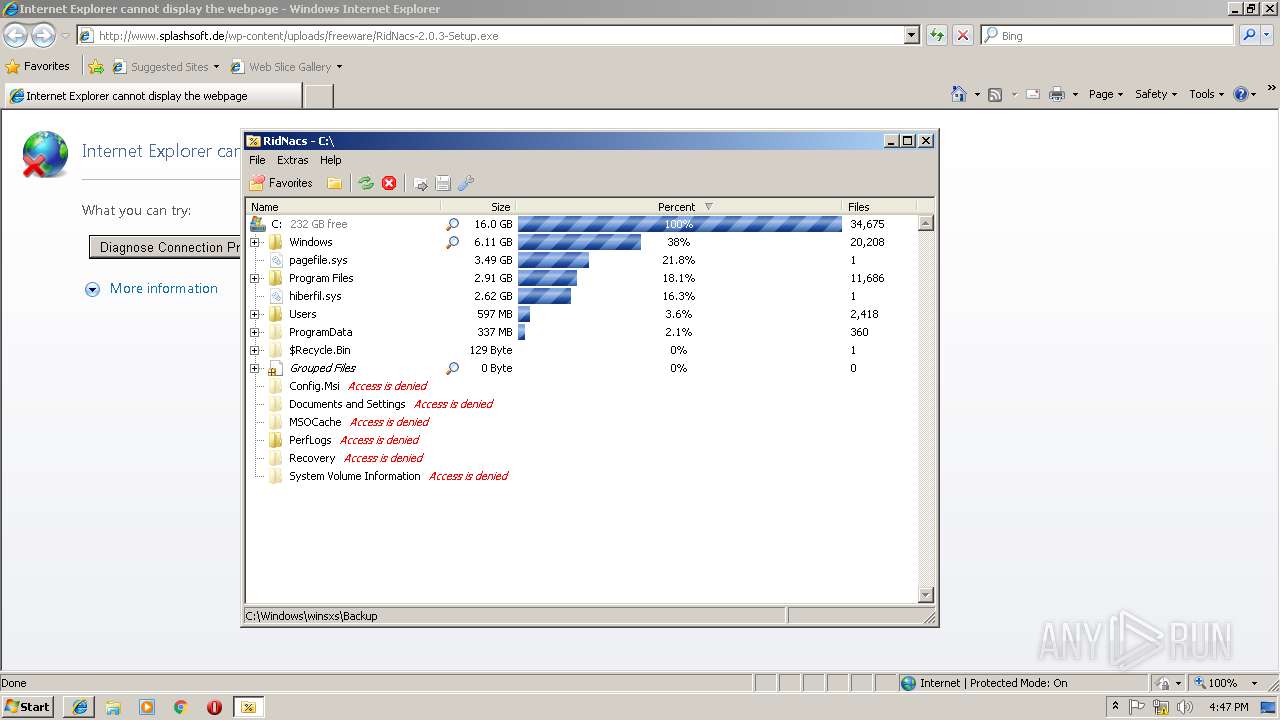Viewport: 1280px width, 720px height.
Task: Open Suggested Sites dropdown
Action: click(166, 67)
